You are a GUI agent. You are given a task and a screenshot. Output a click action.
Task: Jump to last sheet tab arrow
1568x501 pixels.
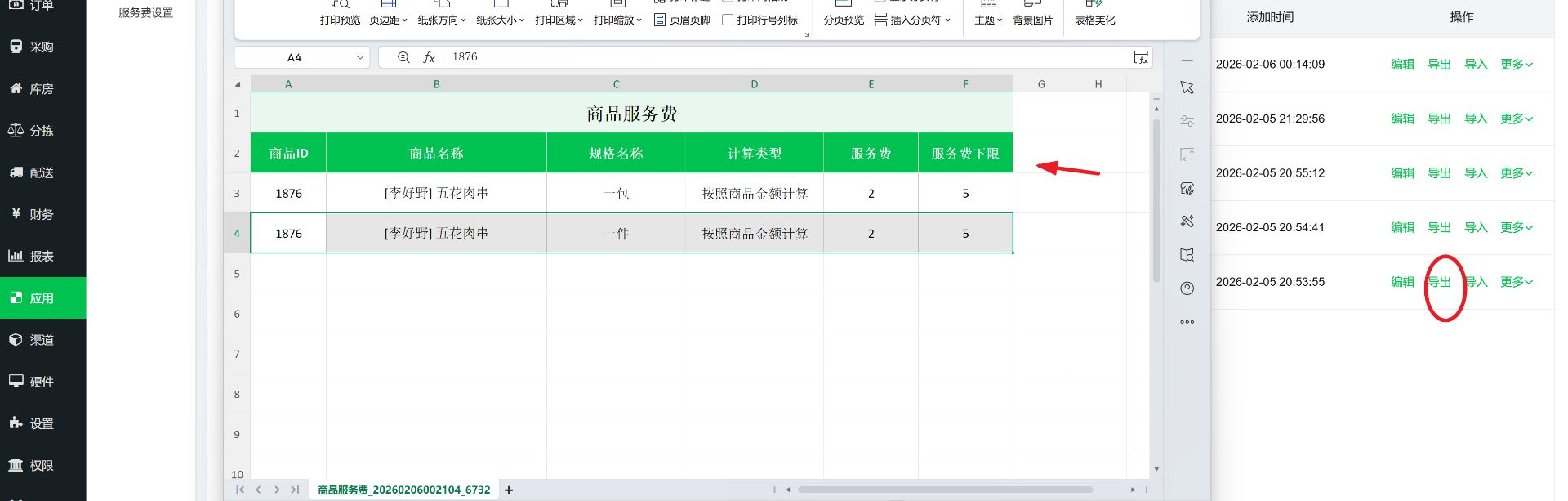(295, 490)
